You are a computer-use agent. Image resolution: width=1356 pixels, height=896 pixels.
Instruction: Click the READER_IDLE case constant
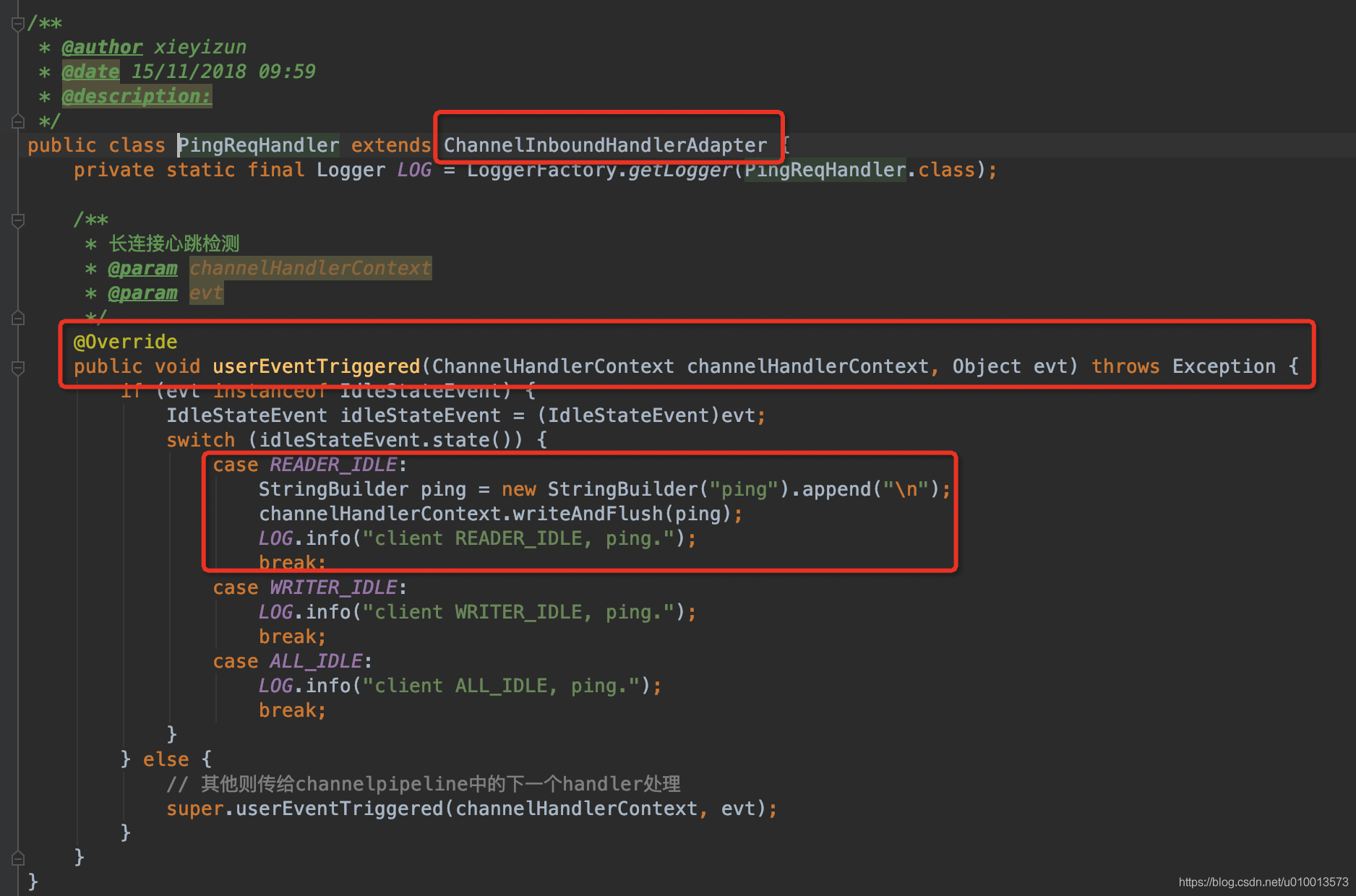[333, 465]
